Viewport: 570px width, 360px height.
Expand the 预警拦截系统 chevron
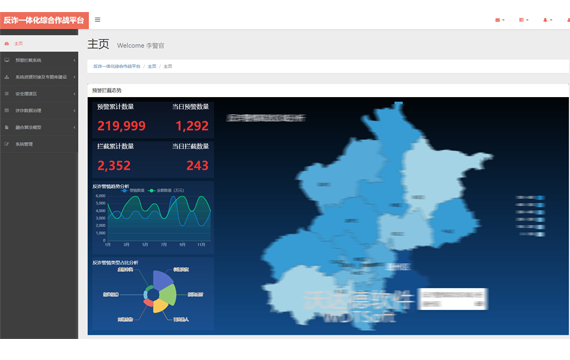click(74, 60)
